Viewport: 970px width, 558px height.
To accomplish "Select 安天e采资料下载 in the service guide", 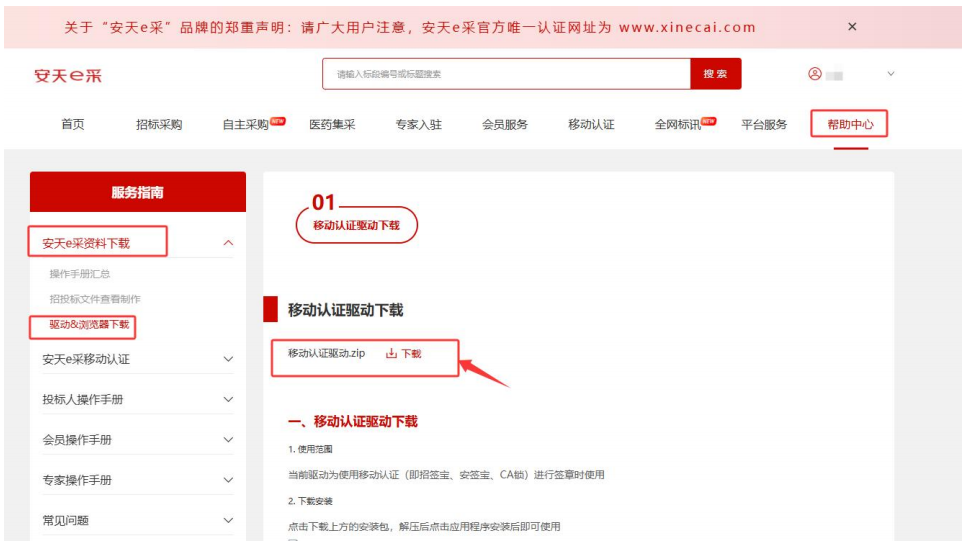I will pyautogui.click(x=86, y=243).
